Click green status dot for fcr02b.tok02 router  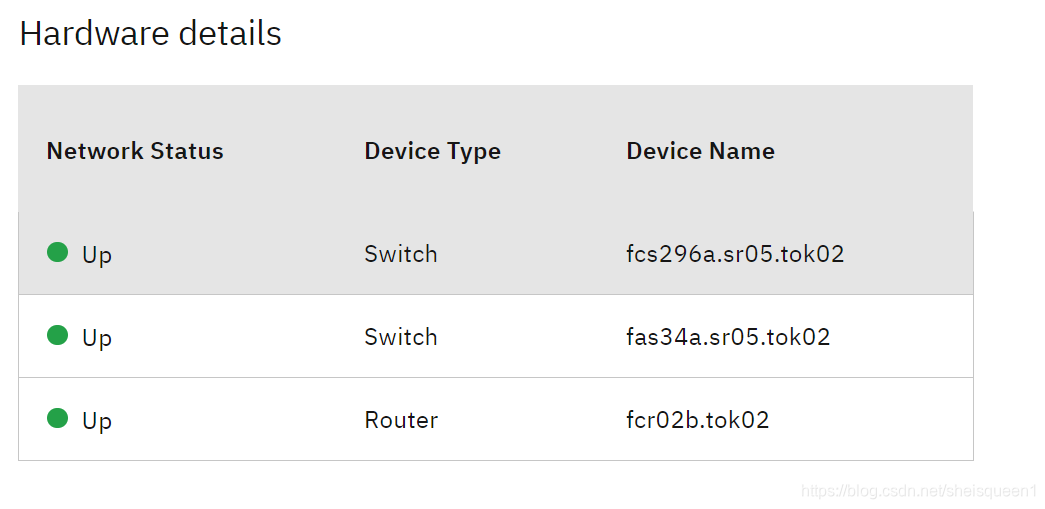pos(57,419)
